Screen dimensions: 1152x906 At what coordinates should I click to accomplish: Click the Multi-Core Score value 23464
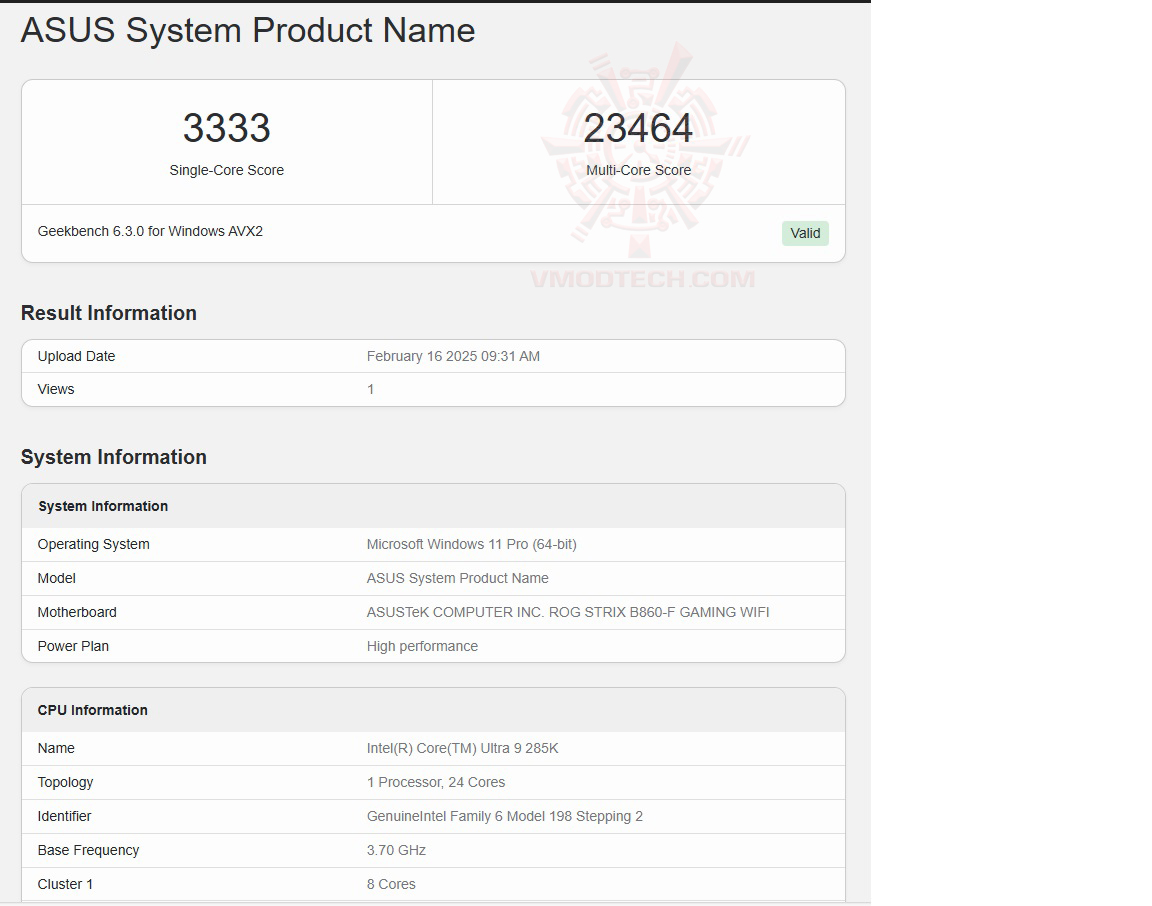click(638, 128)
